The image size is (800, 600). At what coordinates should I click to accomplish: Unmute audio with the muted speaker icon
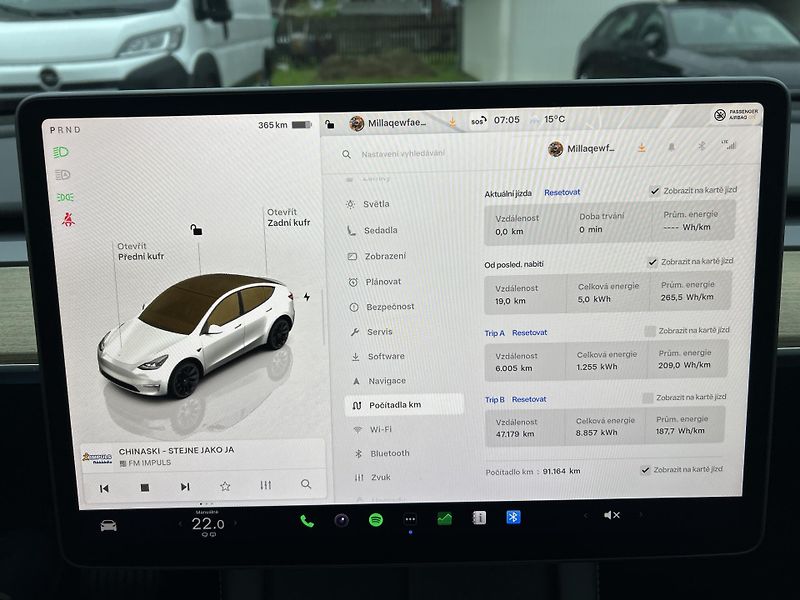pyautogui.click(x=612, y=515)
